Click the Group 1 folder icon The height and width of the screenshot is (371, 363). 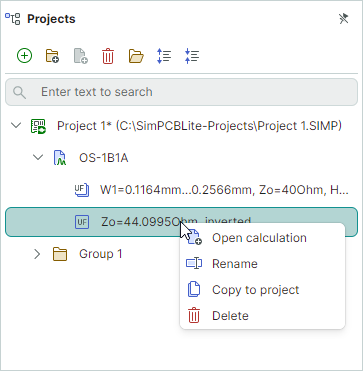[60, 254]
